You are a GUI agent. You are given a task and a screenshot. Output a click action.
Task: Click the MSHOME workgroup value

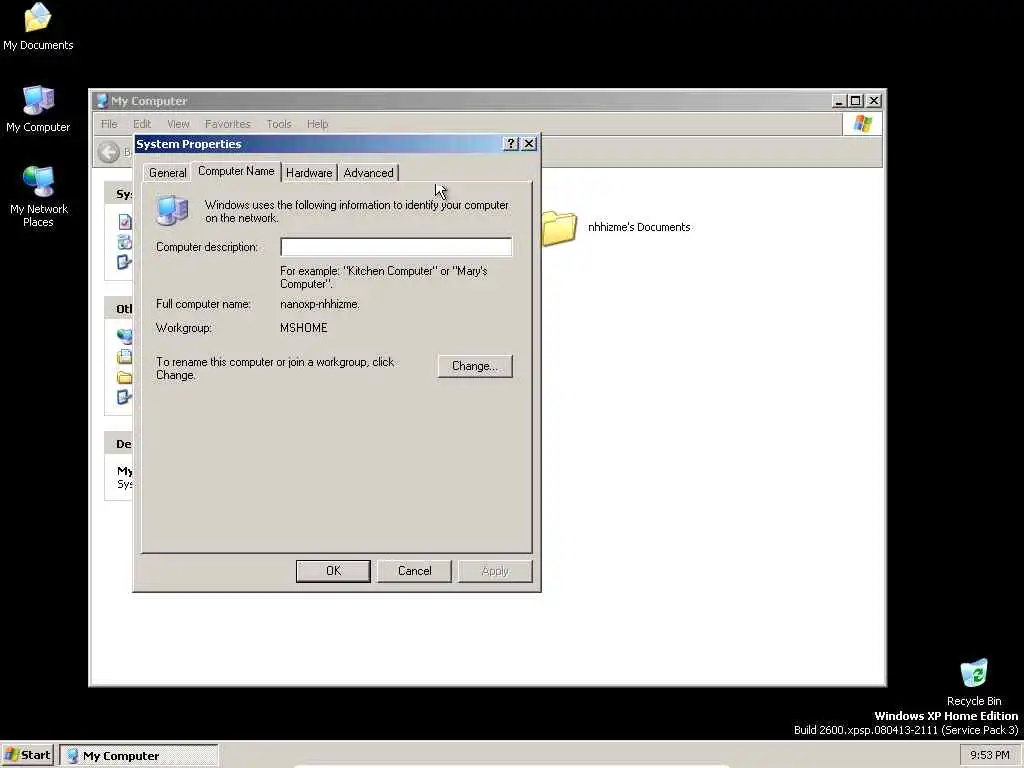[304, 328]
